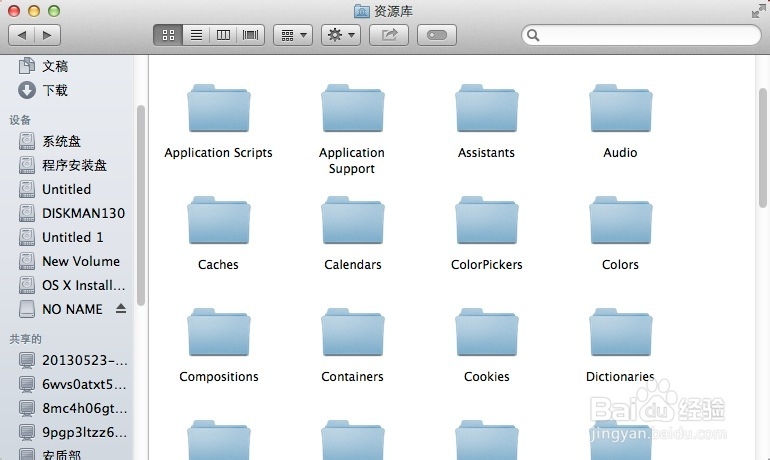The height and width of the screenshot is (460, 770).
Task: Select the ColorPickers folder icon
Action: [487, 220]
